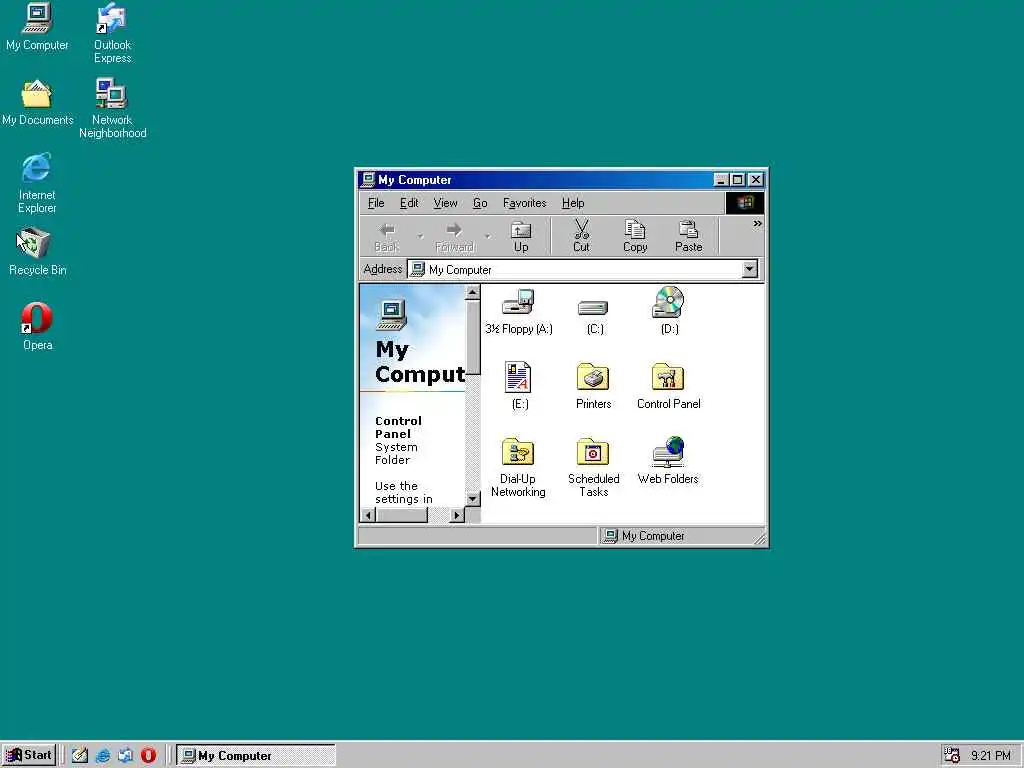The width and height of the screenshot is (1024, 768).
Task: Open the Help menu
Action: [573, 203]
